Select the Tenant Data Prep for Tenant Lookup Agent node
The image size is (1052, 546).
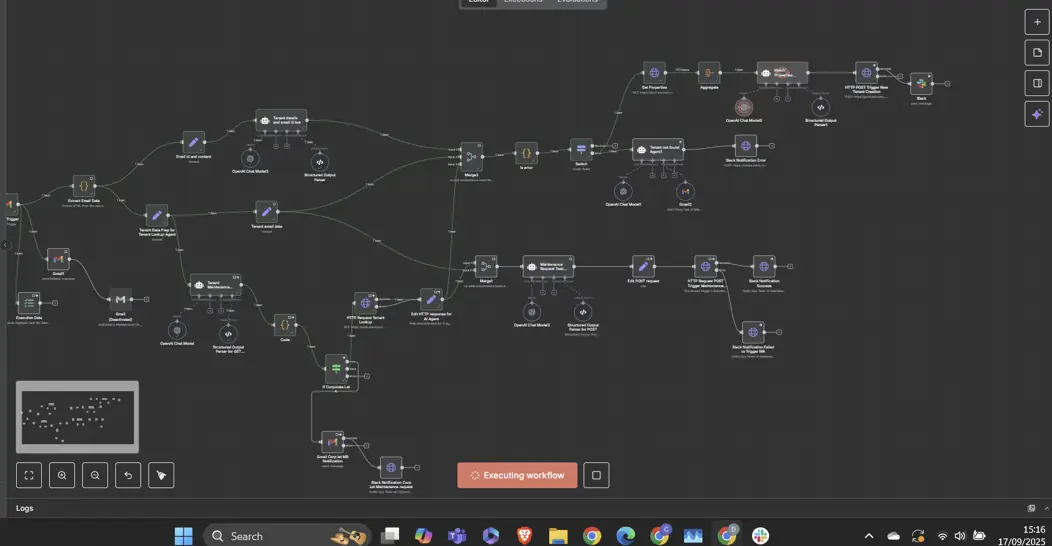156,215
